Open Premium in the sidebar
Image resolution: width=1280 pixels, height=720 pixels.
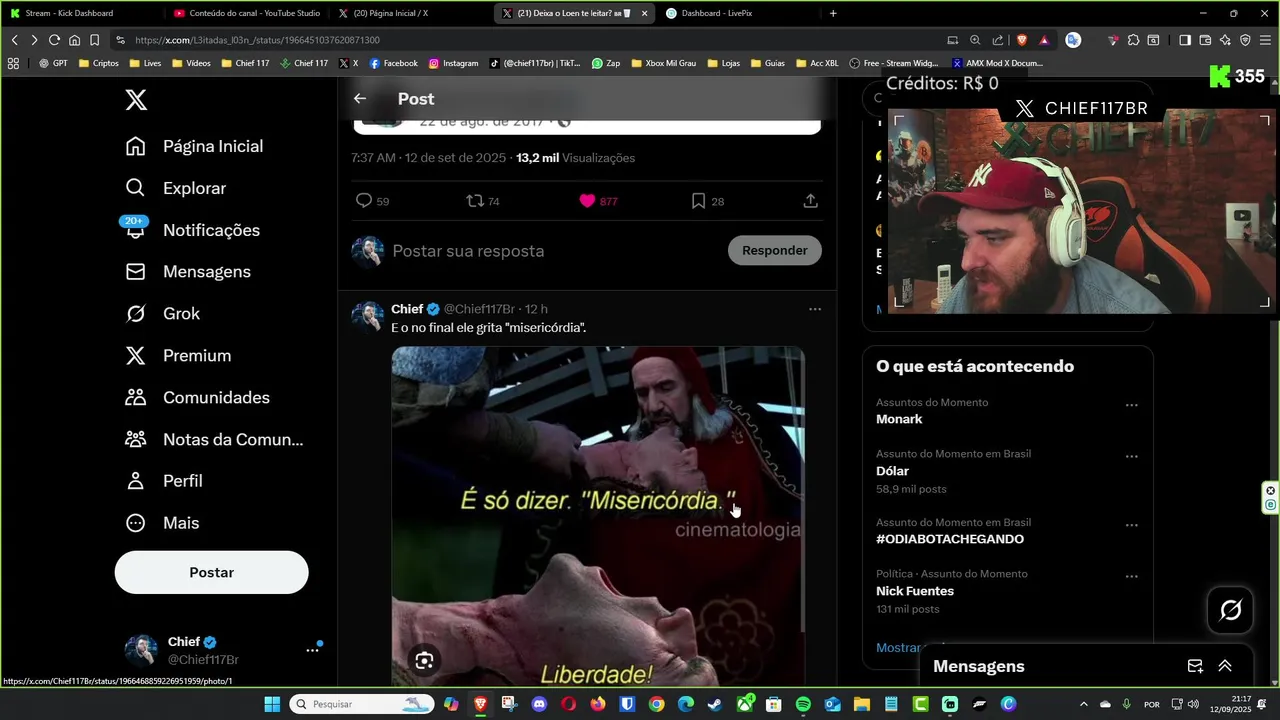(x=177, y=356)
